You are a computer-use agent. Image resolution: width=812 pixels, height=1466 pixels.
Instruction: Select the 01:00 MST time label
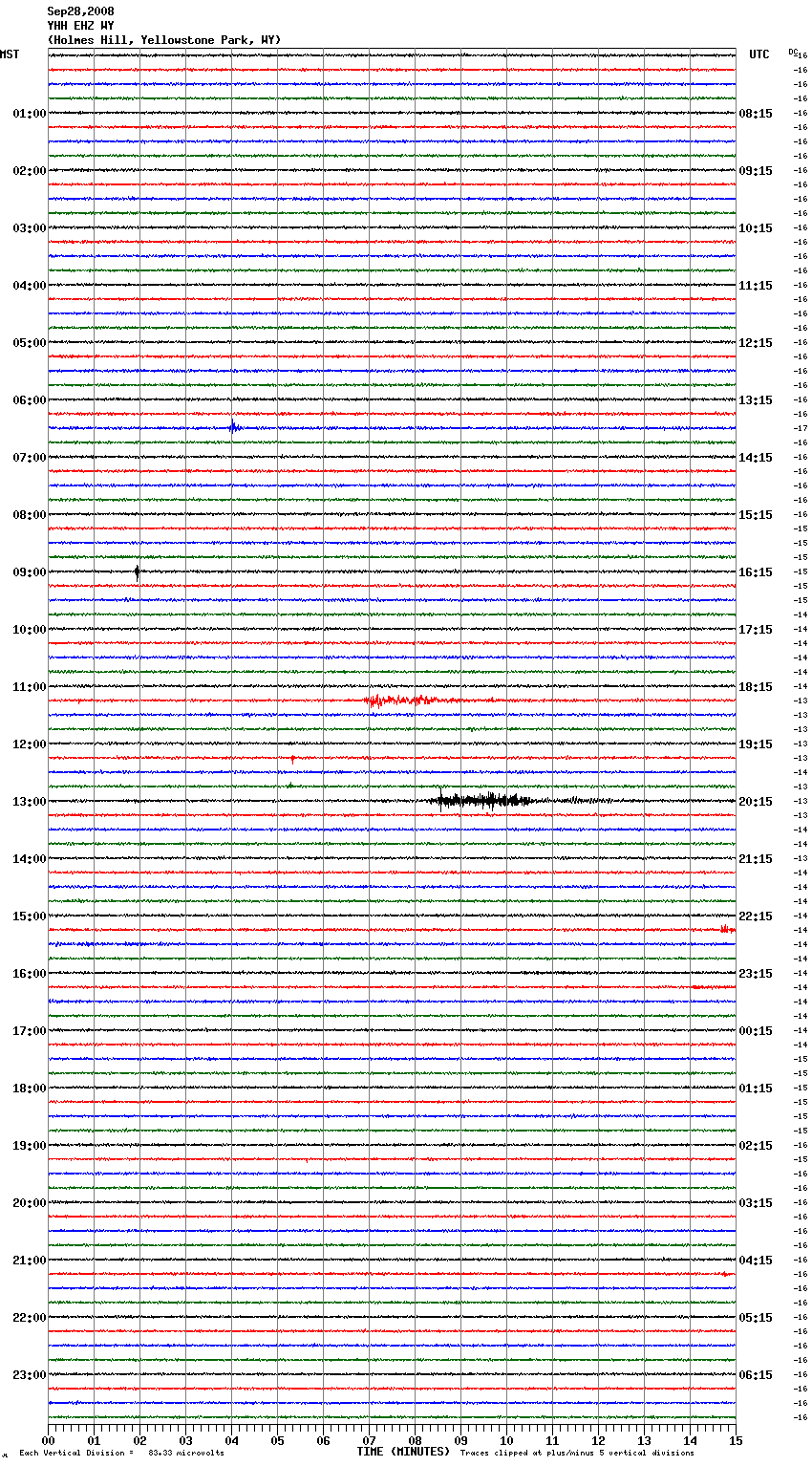pyautogui.click(x=30, y=114)
